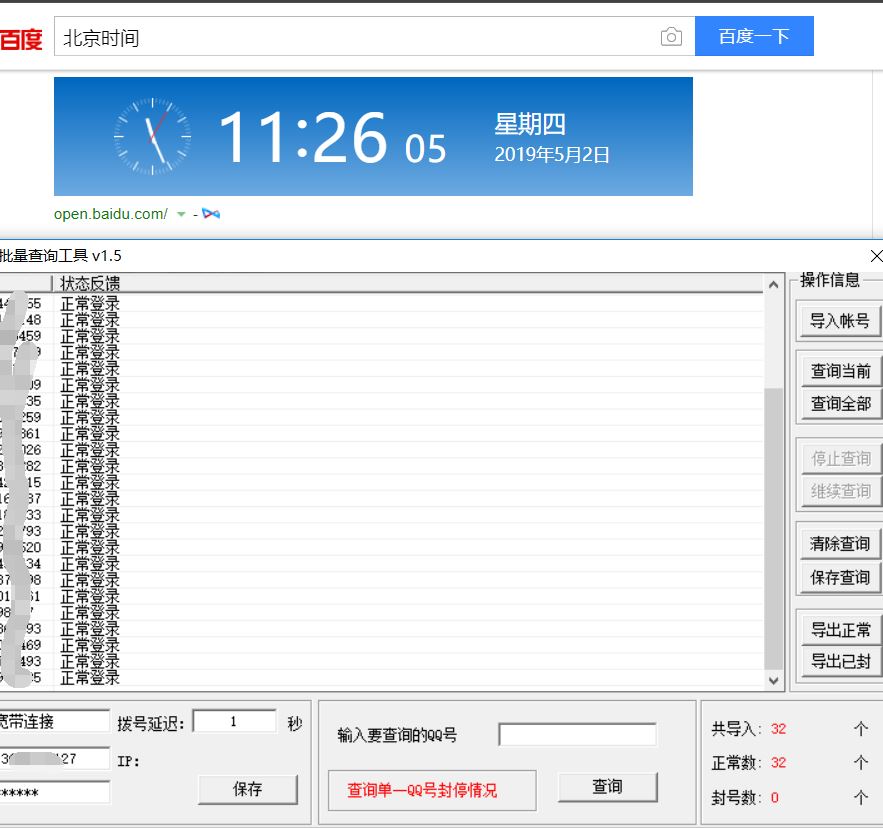The image size is (883, 828).
Task: Click the 导入帐号 button
Action: (840, 321)
